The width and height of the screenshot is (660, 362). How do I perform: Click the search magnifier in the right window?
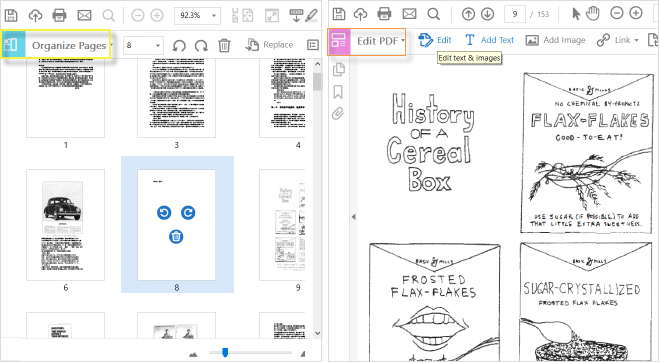click(x=434, y=14)
